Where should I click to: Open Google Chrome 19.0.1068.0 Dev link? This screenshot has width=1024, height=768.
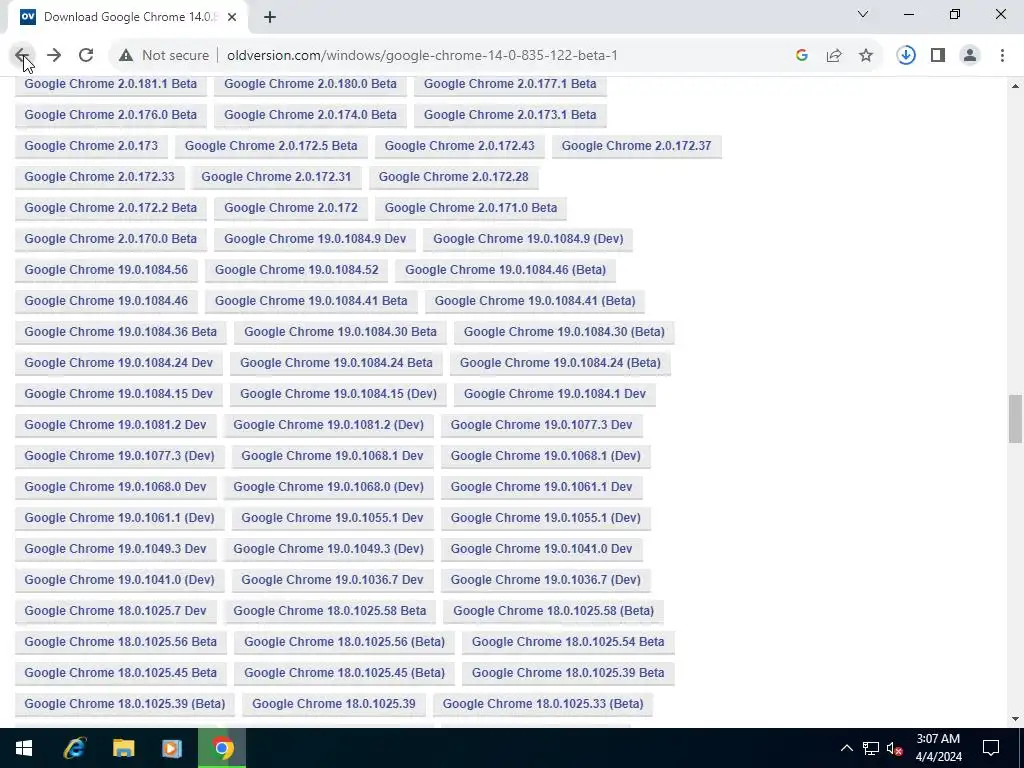coord(115,487)
